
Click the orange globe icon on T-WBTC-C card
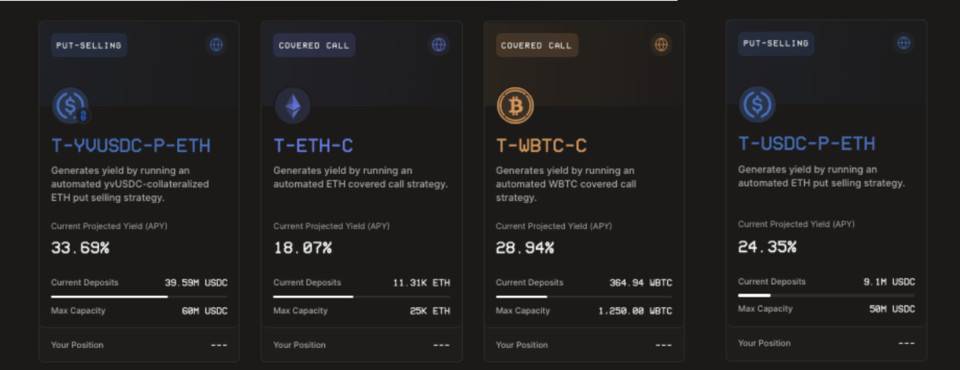[x=661, y=45]
